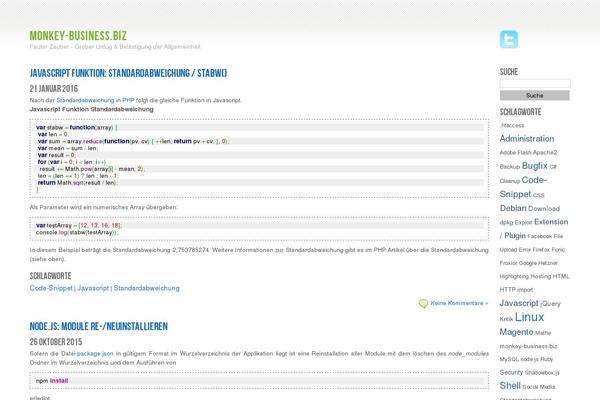Open the Bugfix tag in the tag cloud
This screenshot has height=400, width=600.
tap(535, 166)
